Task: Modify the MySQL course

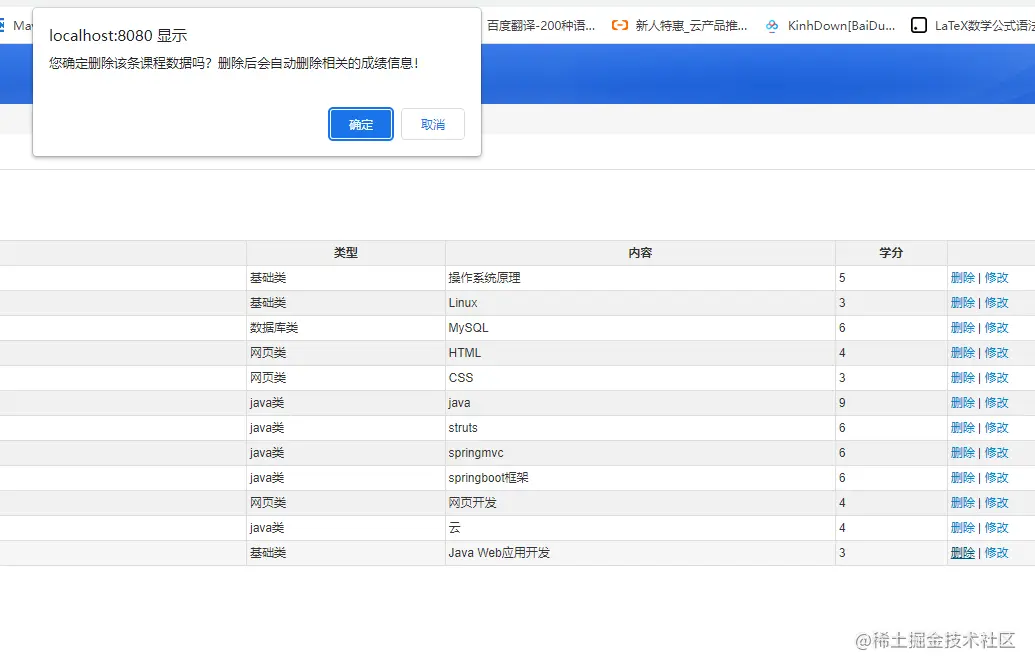Action: click(996, 328)
